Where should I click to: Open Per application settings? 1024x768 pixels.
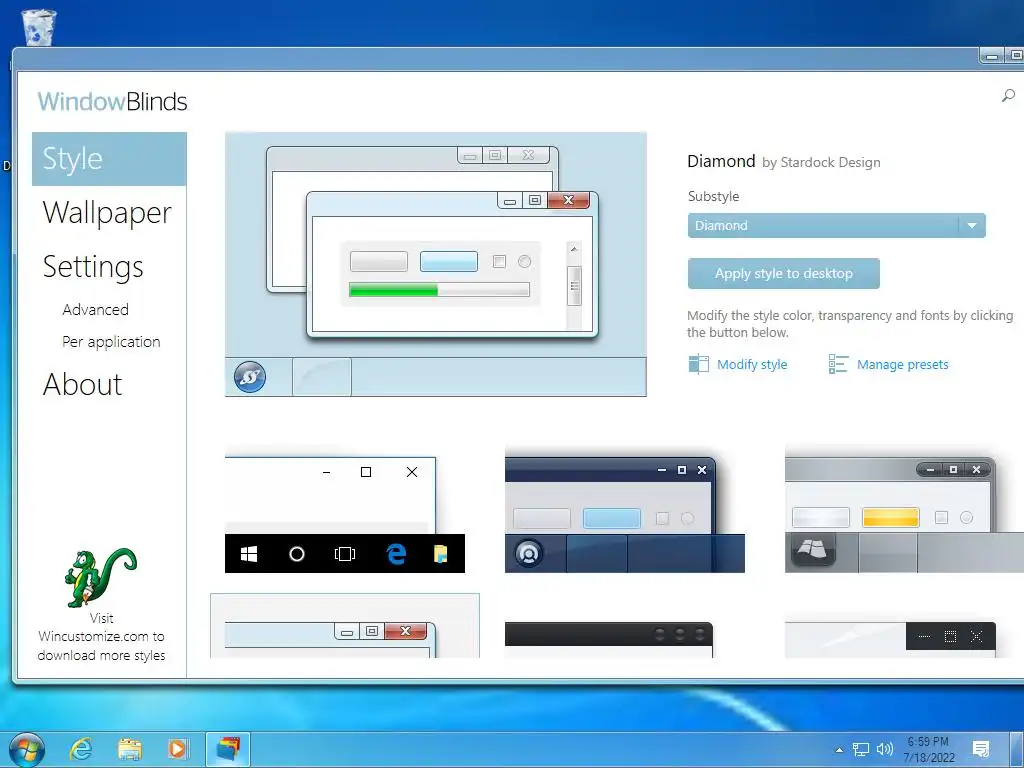111,342
